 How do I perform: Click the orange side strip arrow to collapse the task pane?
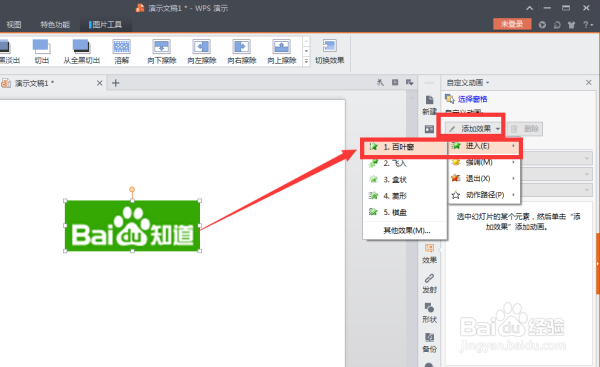598,263
